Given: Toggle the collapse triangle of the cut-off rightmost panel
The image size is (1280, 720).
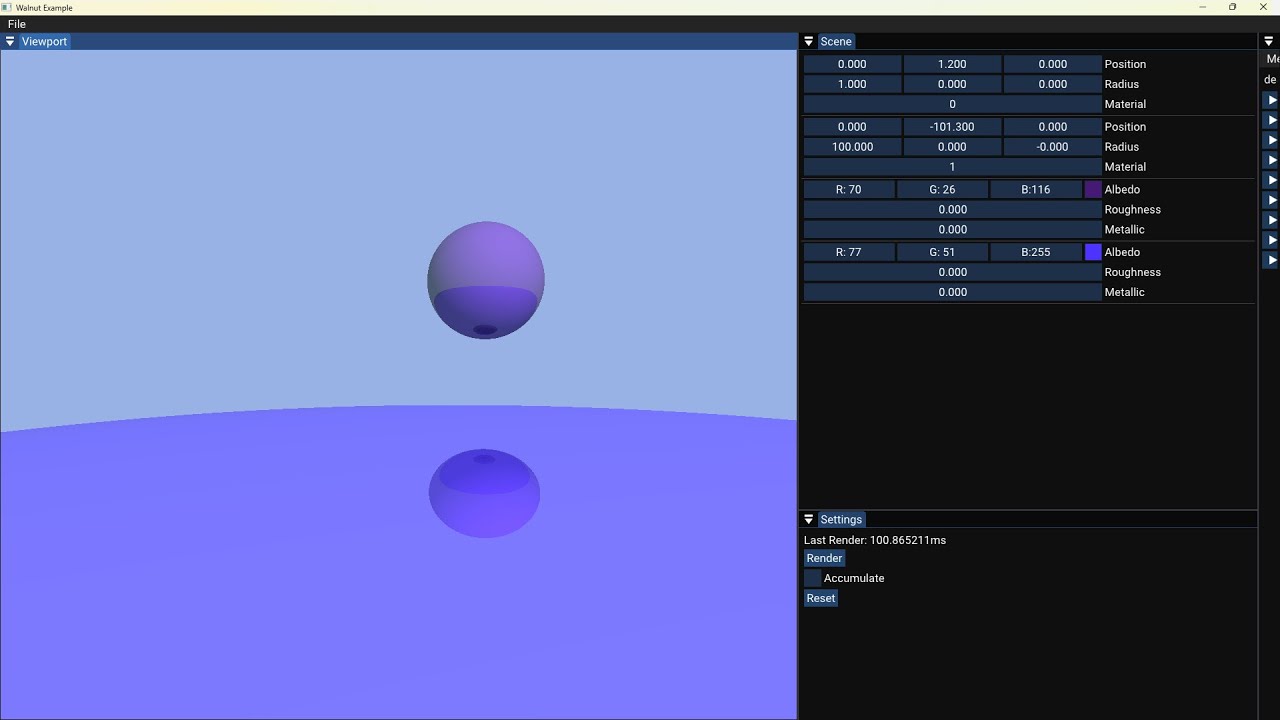Looking at the screenshot, I should [1269, 42].
